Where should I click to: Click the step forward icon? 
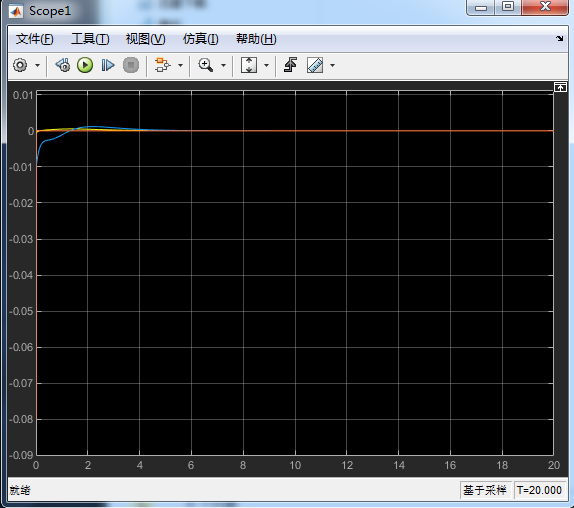coord(108,66)
